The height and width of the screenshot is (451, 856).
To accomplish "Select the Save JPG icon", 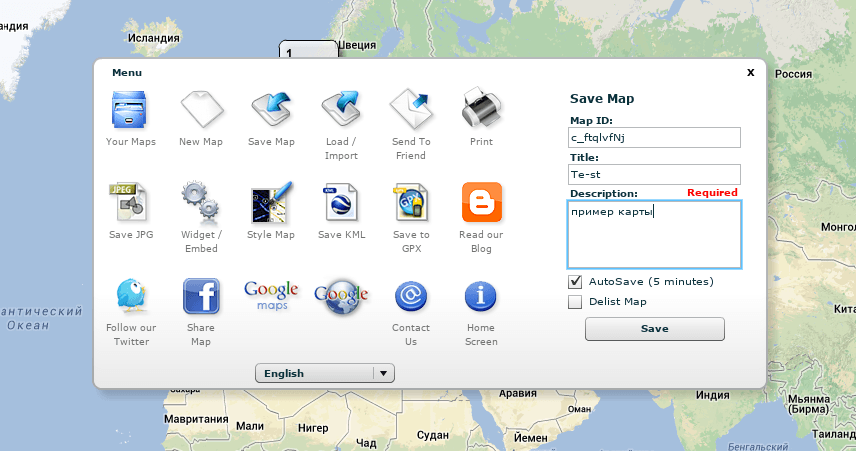I will 131,203.
